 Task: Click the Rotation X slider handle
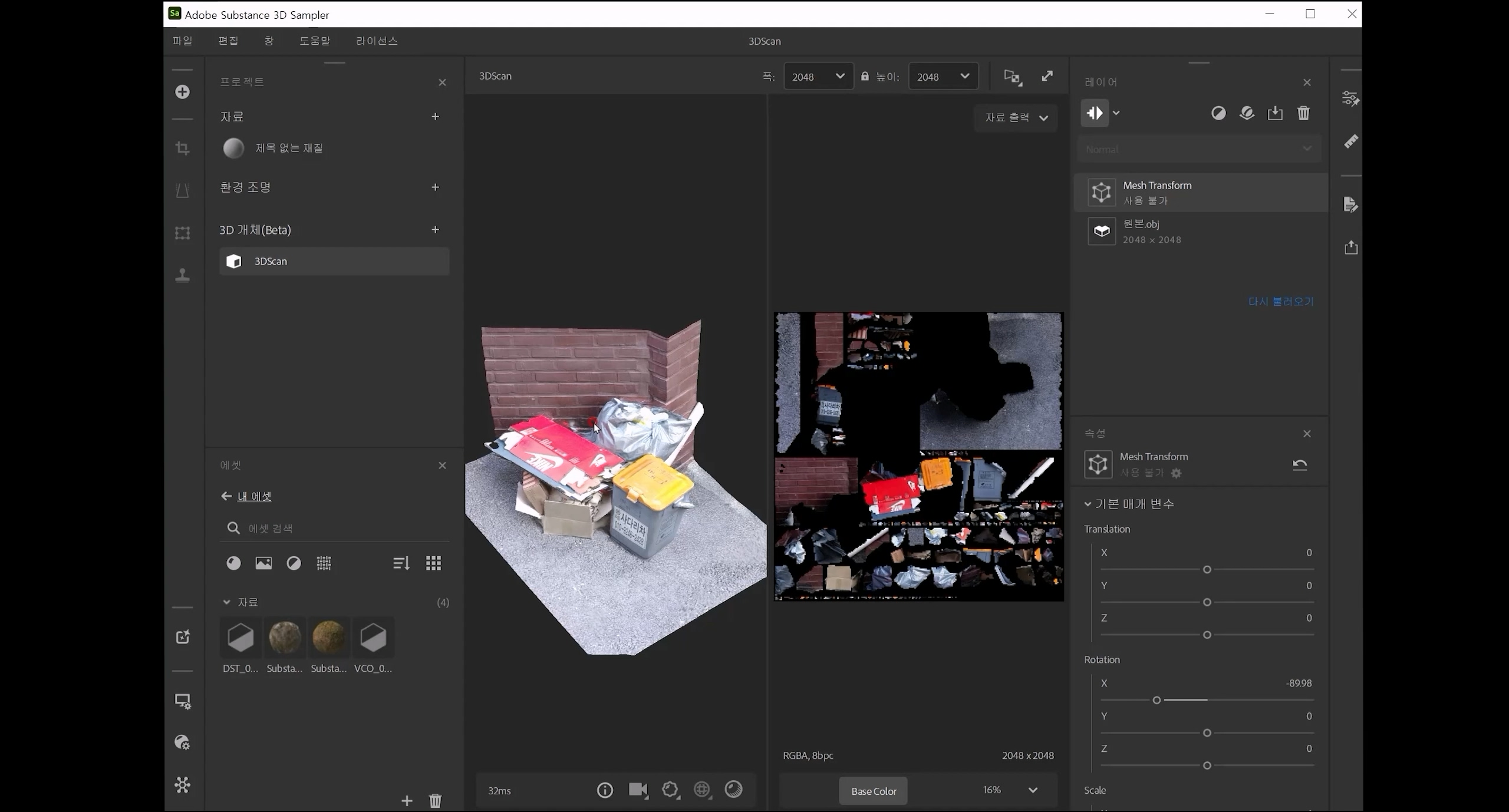pyautogui.click(x=1157, y=700)
